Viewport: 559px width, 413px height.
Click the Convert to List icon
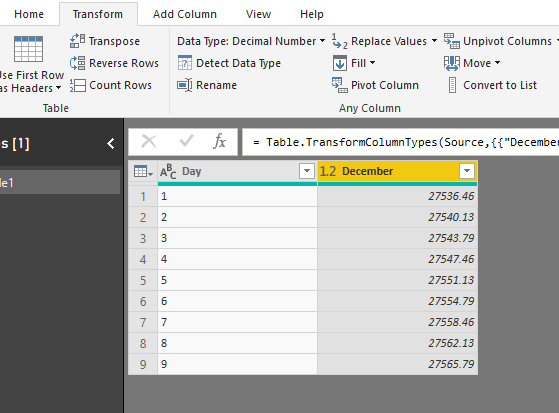452,85
